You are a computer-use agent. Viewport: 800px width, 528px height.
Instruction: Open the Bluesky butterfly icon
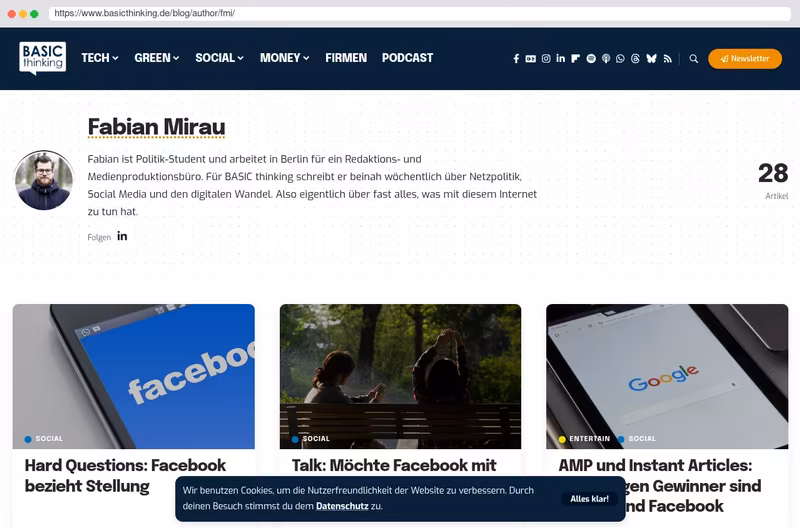[651, 59]
